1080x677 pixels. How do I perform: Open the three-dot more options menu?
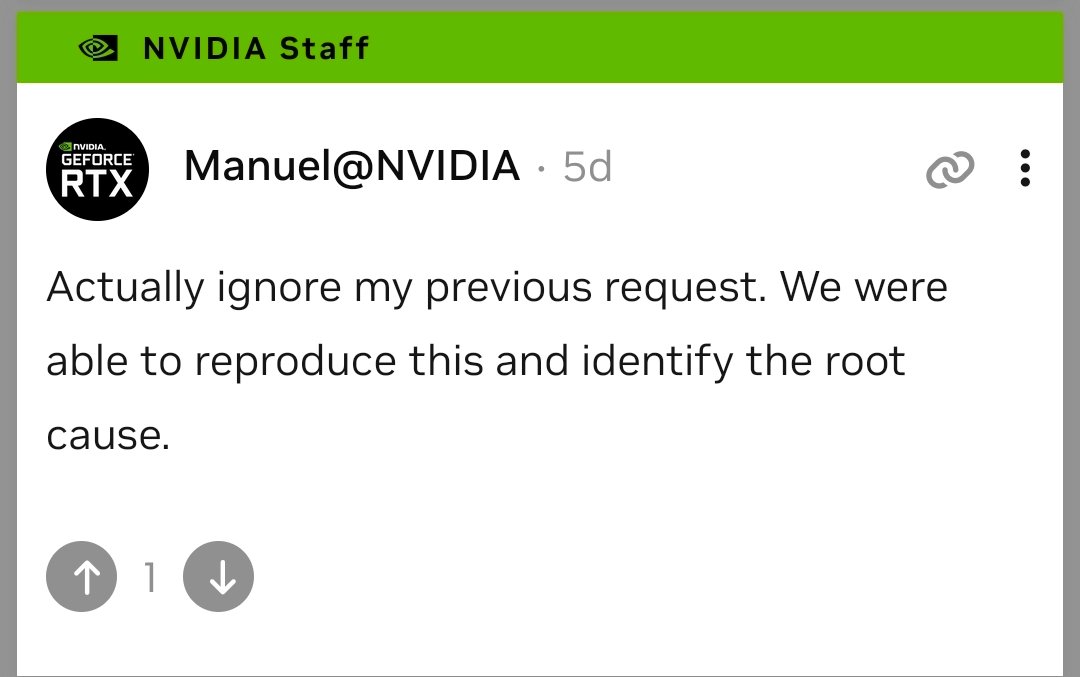click(x=1024, y=169)
